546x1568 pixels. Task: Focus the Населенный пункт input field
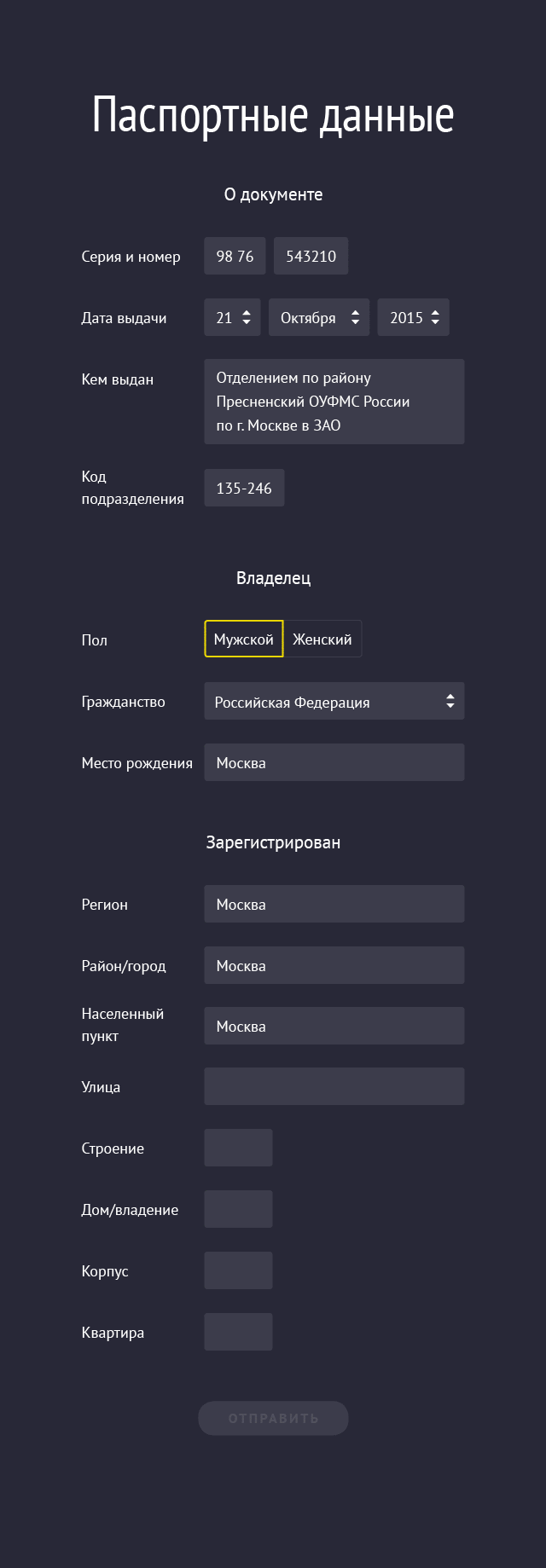(334, 1026)
